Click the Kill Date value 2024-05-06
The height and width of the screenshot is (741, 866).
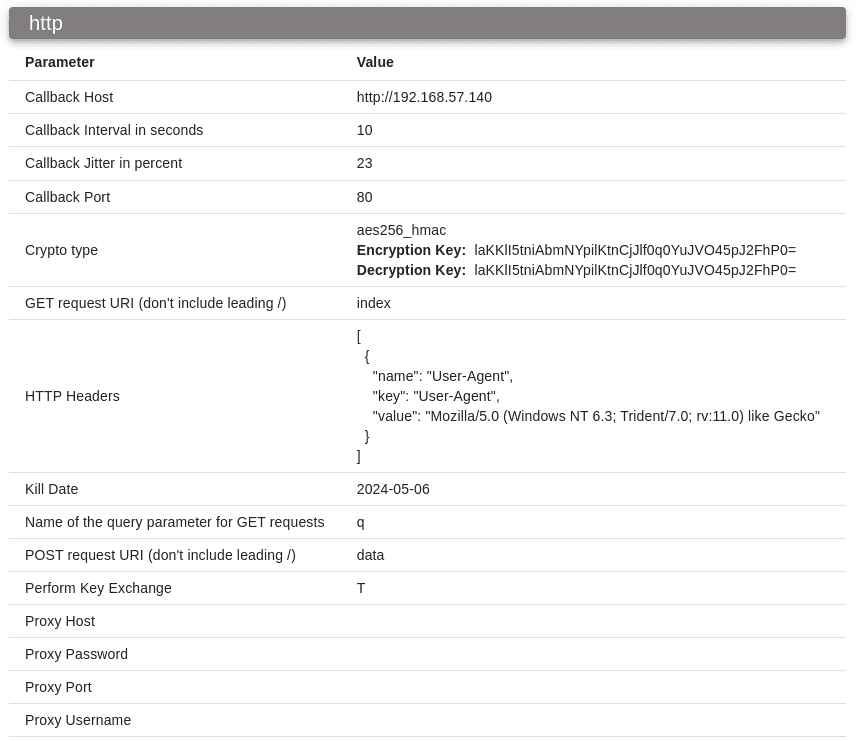pos(393,489)
